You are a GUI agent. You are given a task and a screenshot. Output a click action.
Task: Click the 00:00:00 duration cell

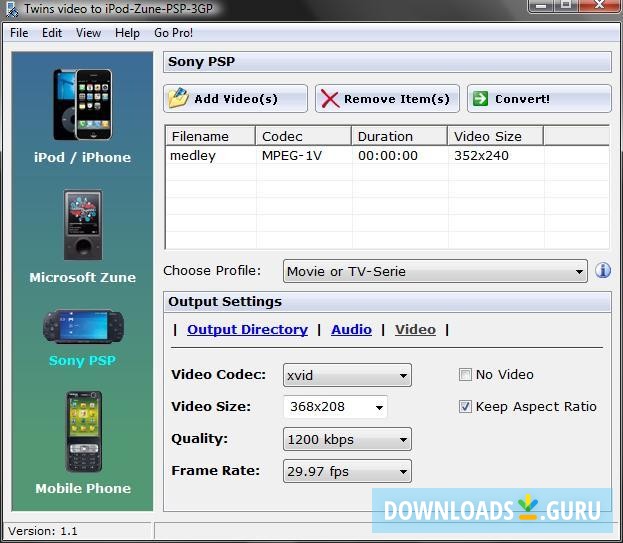pyautogui.click(x=388, y=155)
